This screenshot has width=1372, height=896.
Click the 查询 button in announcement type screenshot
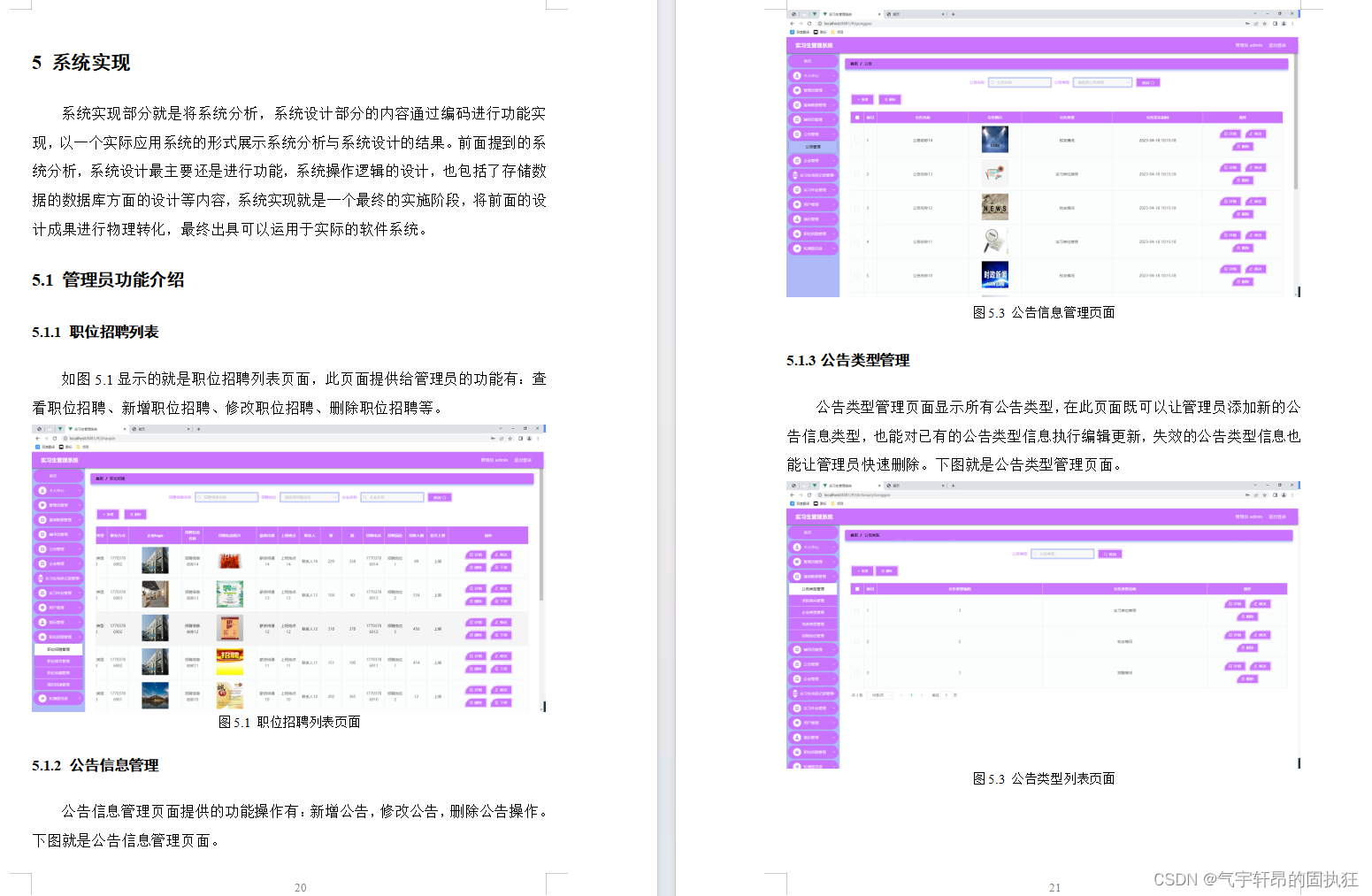coord(1111,554)
